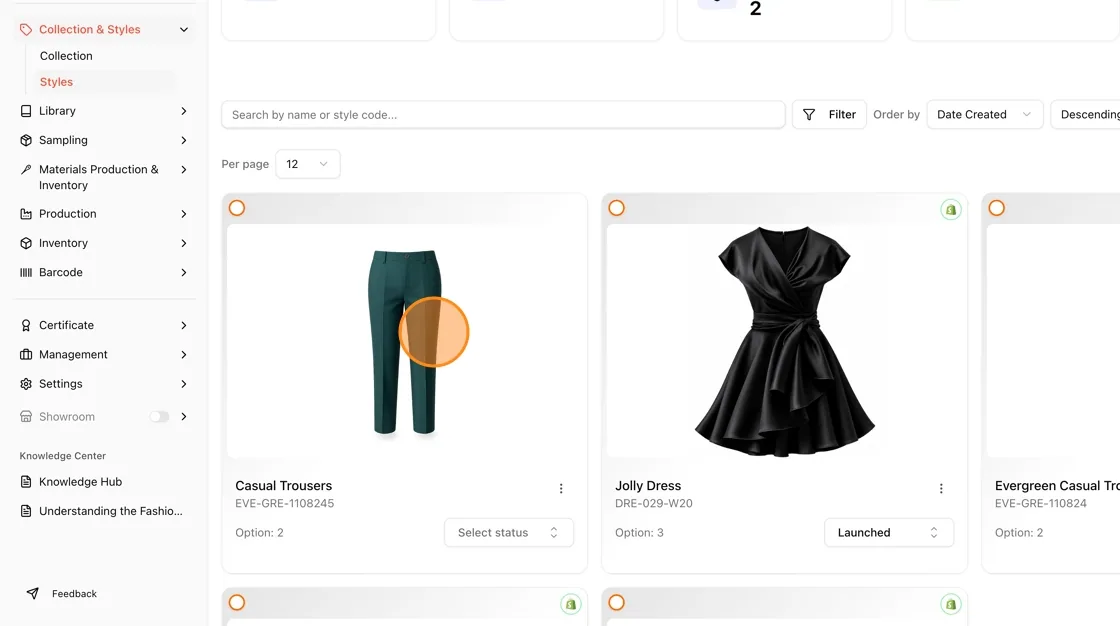Screen dimensions: 1120x626
Task: Click the funnel icon on Filter
Action: (x=809, y=114)
